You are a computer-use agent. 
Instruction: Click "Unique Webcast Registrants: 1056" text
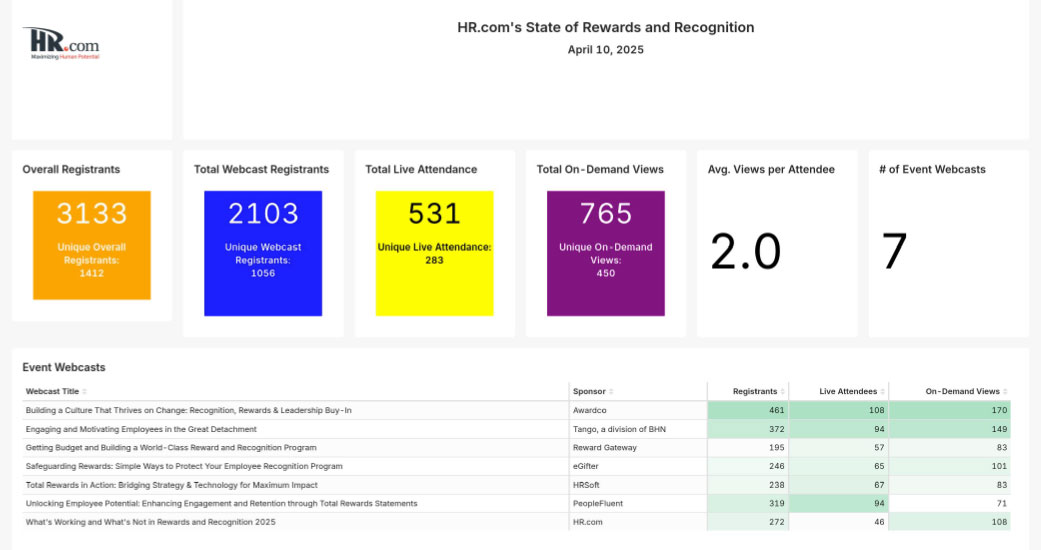[263, 260]
